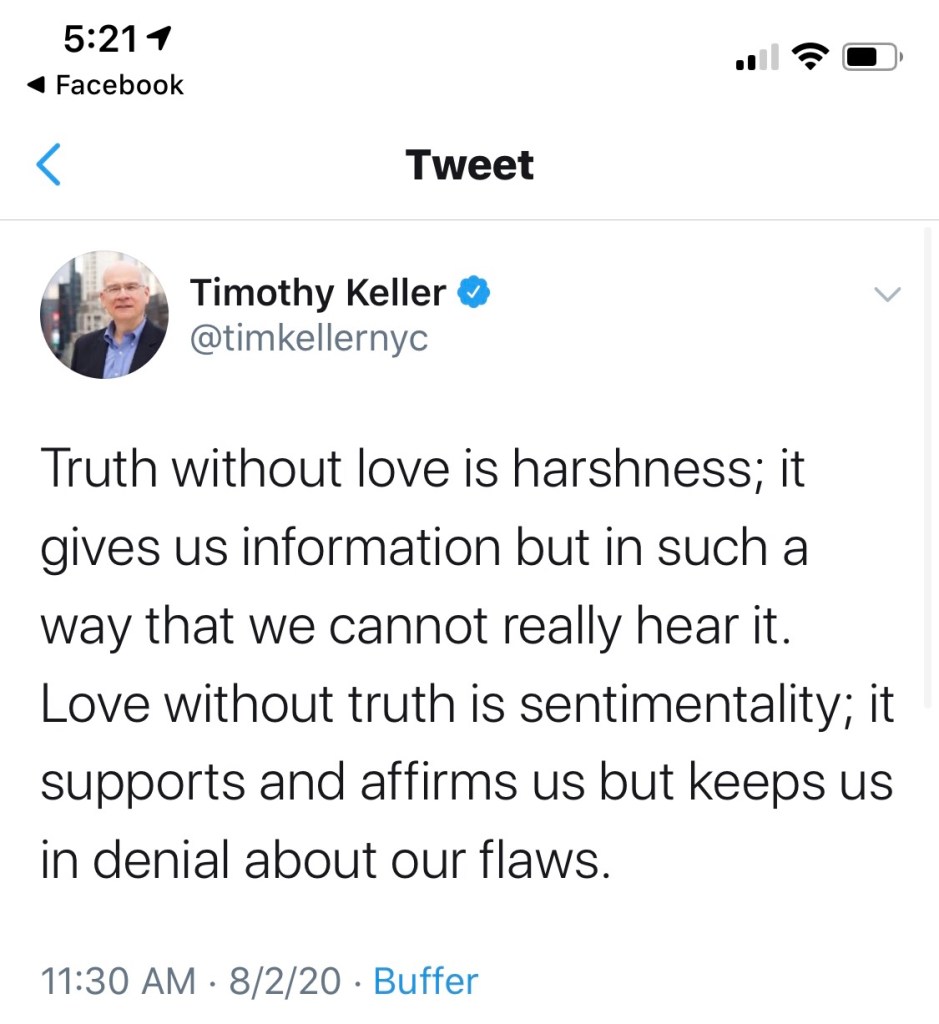
Task: Open the tweet options chevron menu
Action: (x=887, y=294)
